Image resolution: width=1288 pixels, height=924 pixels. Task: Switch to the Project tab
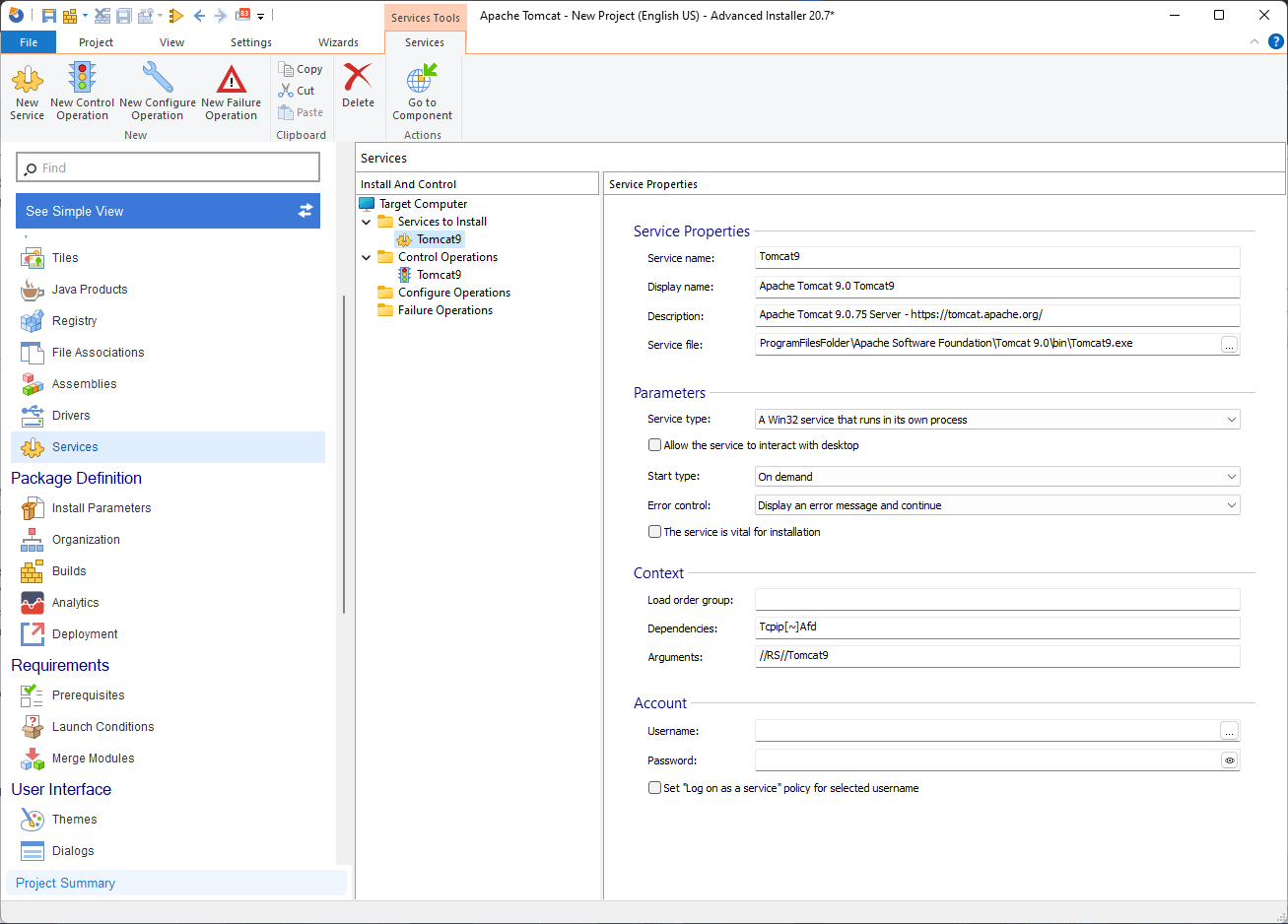(x=97, y=42)
